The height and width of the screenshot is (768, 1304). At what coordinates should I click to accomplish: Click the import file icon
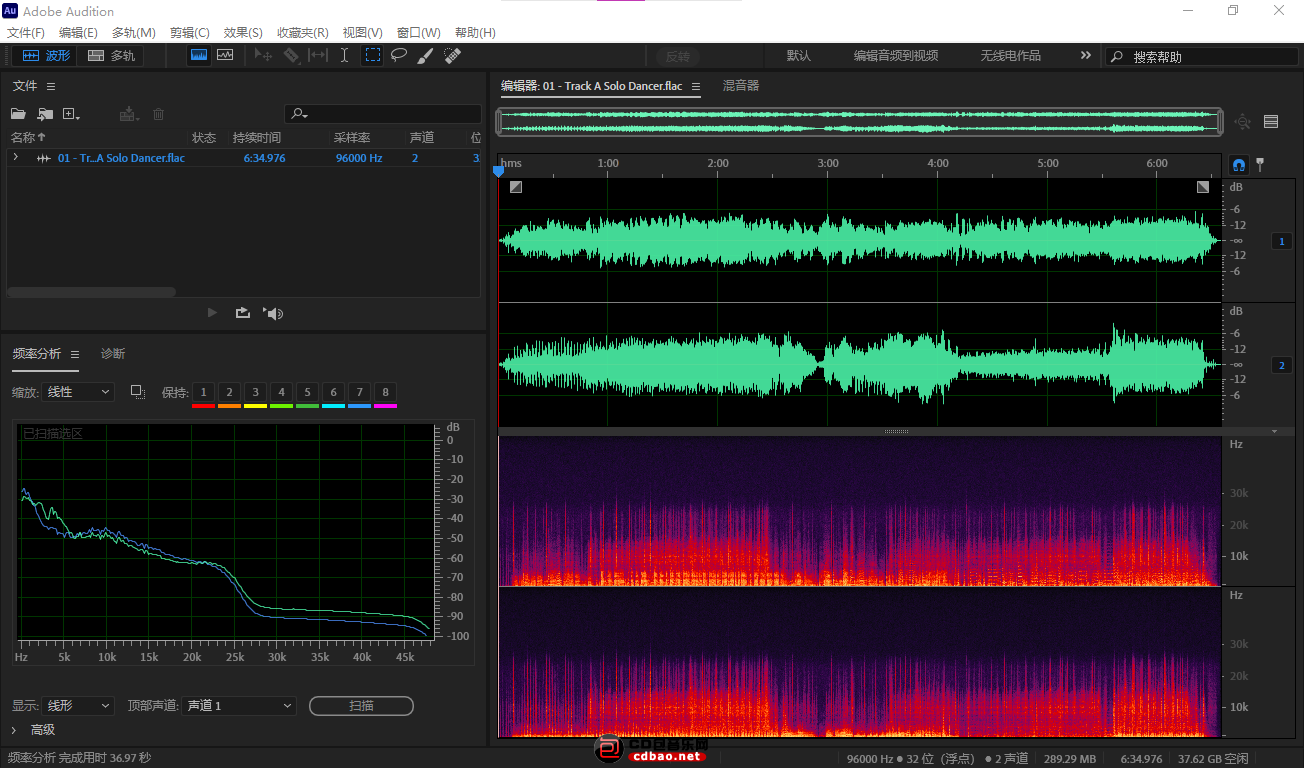pyautogui.click(x=45, y=115)
